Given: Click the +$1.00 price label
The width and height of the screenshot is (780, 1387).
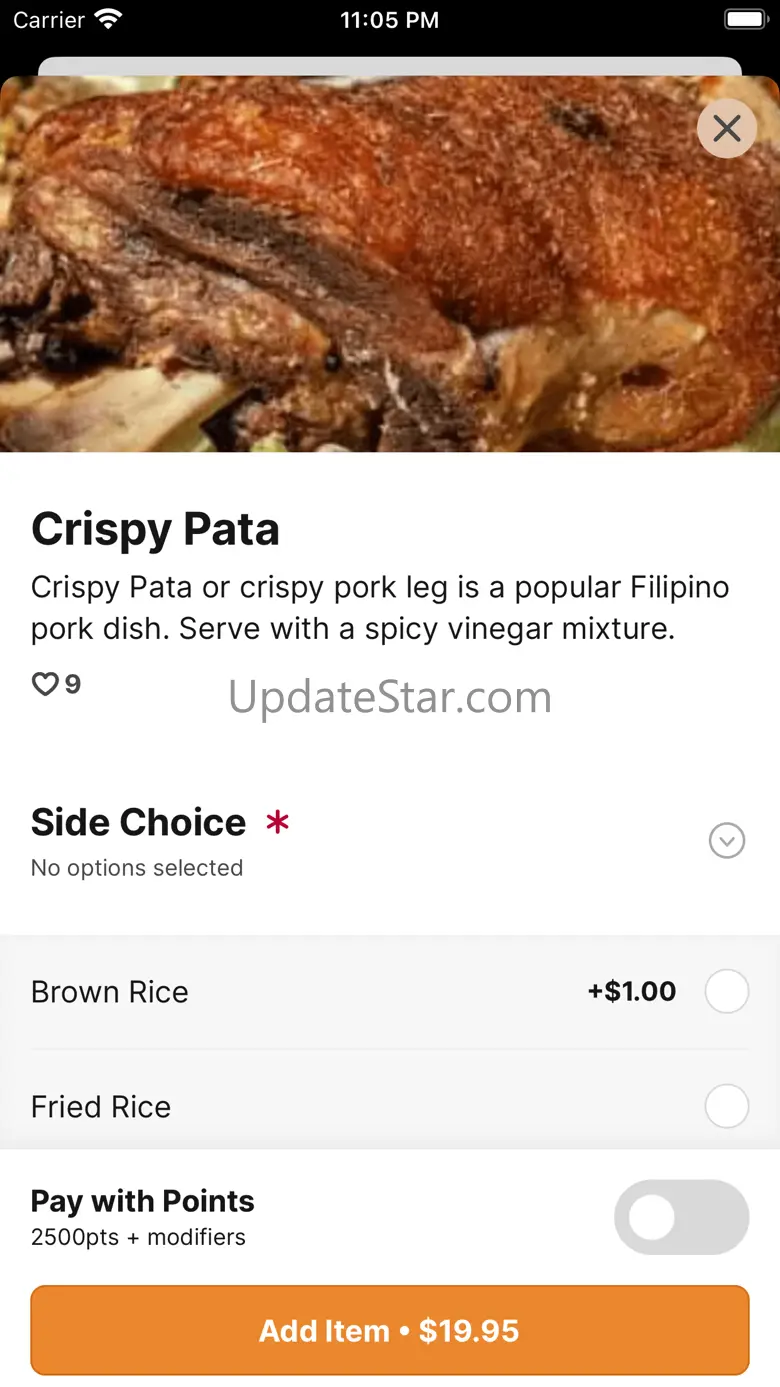Looking at the screenshot, I should coord(632,992).
